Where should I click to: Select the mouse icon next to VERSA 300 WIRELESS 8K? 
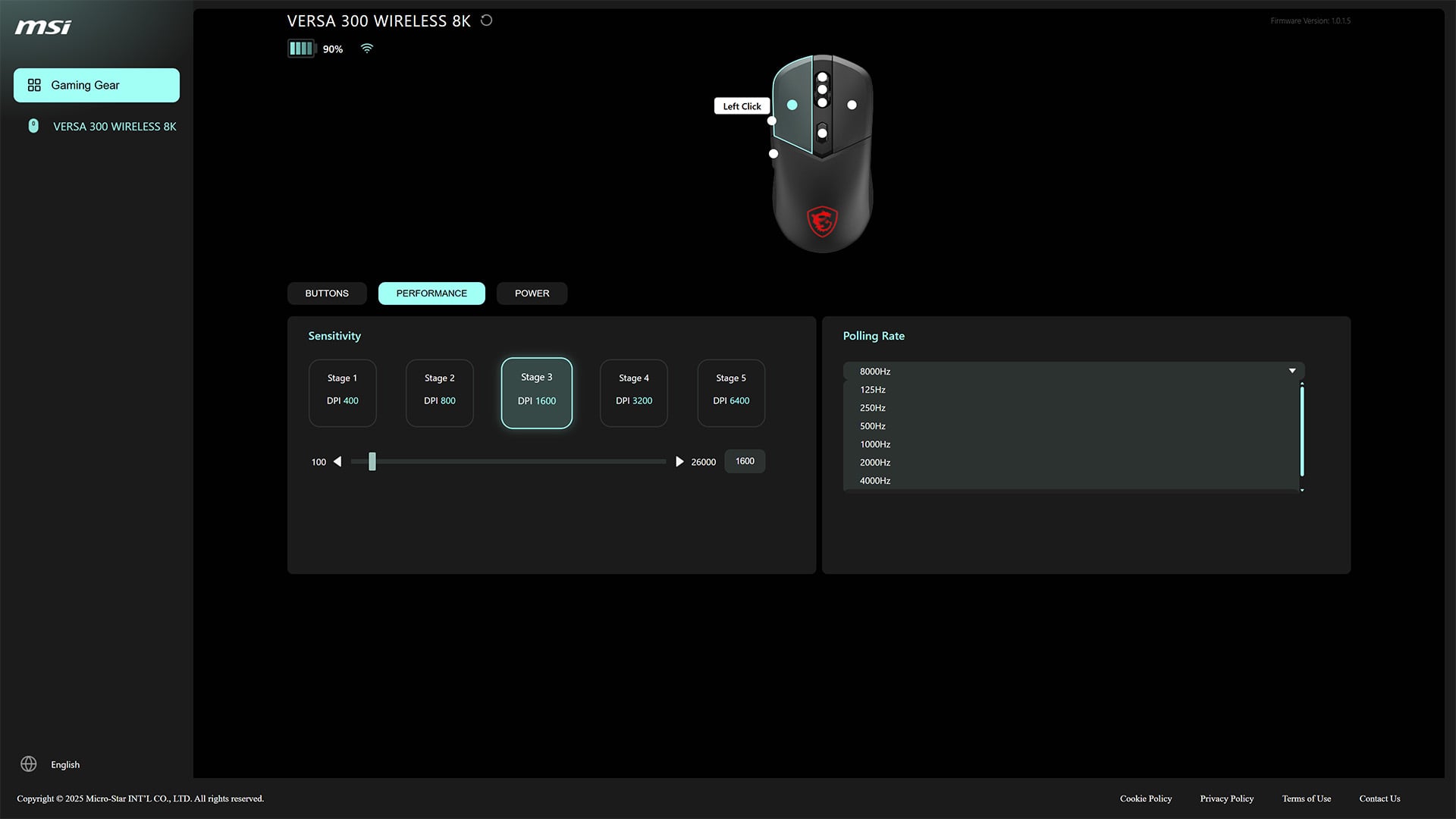click(x=33, y=126)
